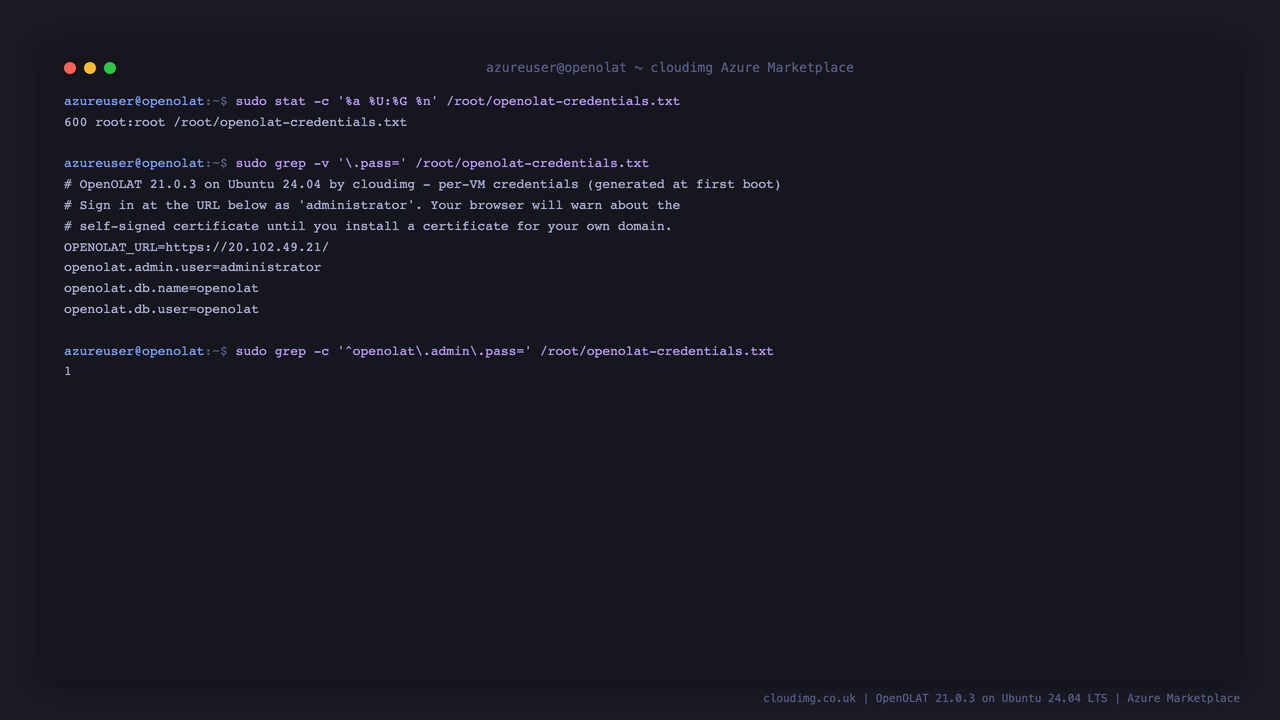Click the yellow minimize window dot
Image resolution: width=1280 pixels, height=720 pixels.
pyautogui.click(x=90, y=68)
